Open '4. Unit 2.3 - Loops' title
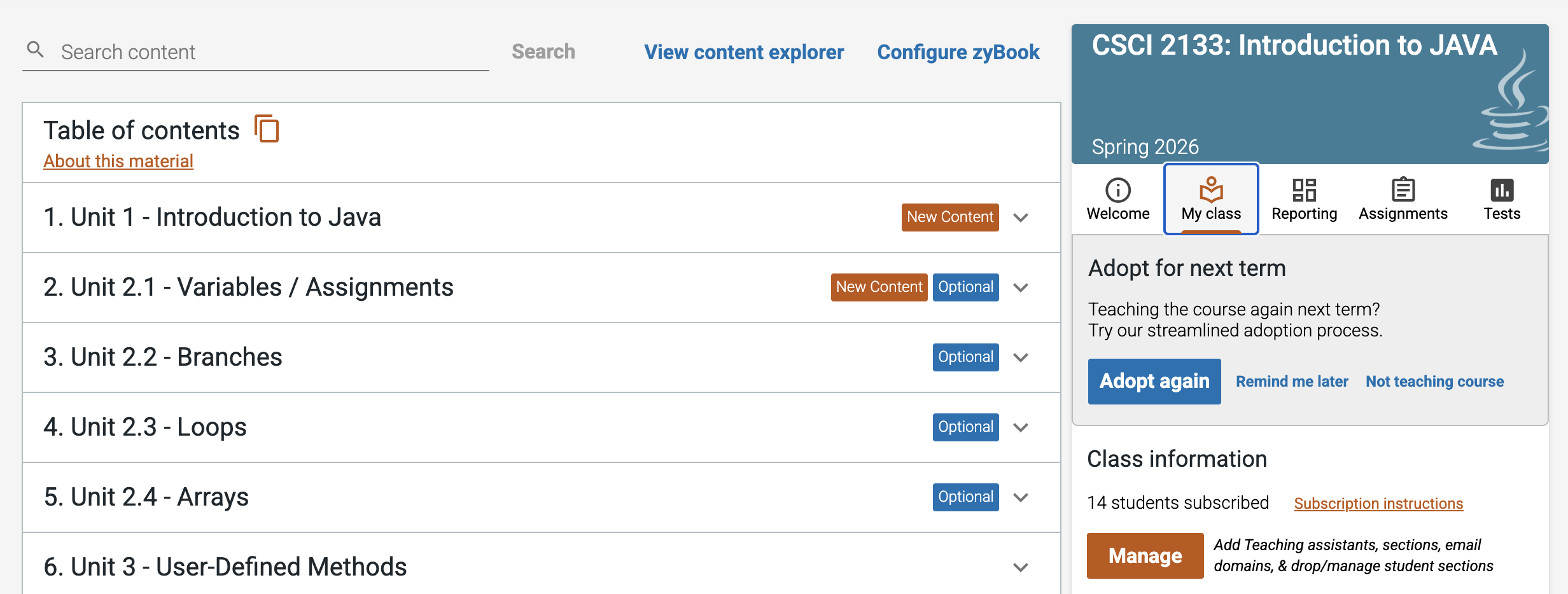This screenshot has height=594, width=1568. (x=145, y=427)
